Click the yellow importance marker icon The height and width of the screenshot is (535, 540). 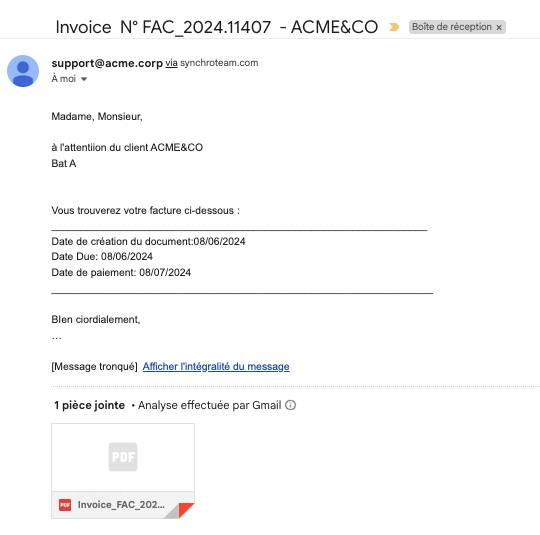click(x=394, y=27)
